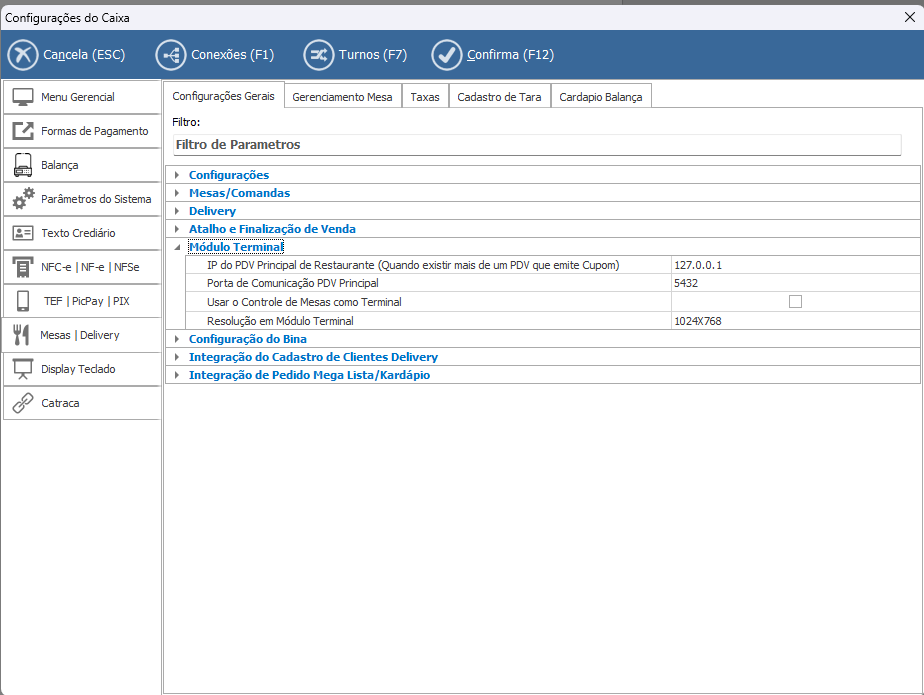Image resolution: width=924 pixels, height=695 pixels.
Task: Edit the Resolução em Módulo Terminal value
Action: point(795,321)
